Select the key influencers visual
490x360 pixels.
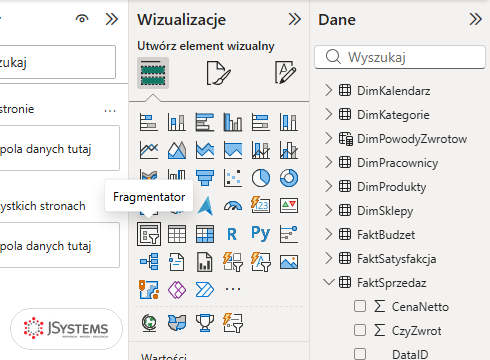point(289,234)
